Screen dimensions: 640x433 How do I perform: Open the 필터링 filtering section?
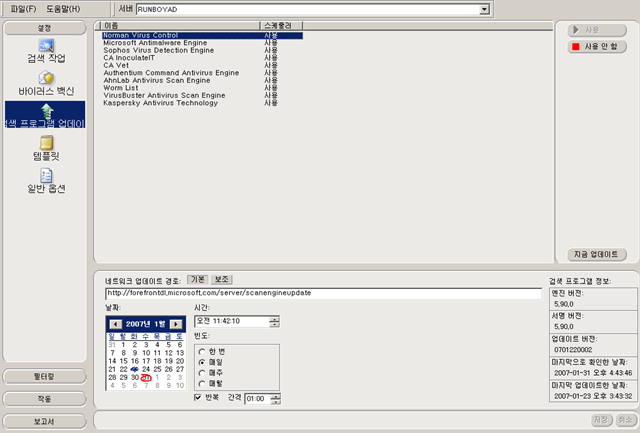pos(44,376)
